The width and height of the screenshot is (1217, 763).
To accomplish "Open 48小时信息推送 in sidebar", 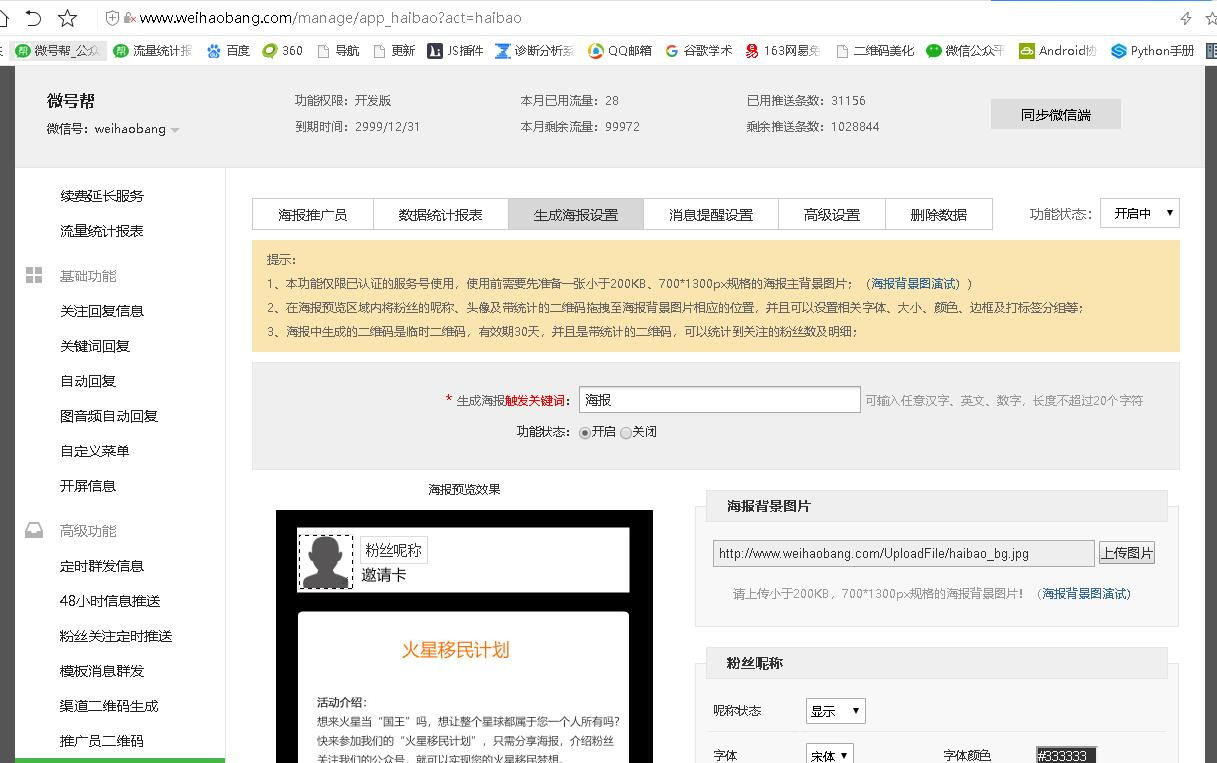I will pyautogui.click(x=109, y=601).
